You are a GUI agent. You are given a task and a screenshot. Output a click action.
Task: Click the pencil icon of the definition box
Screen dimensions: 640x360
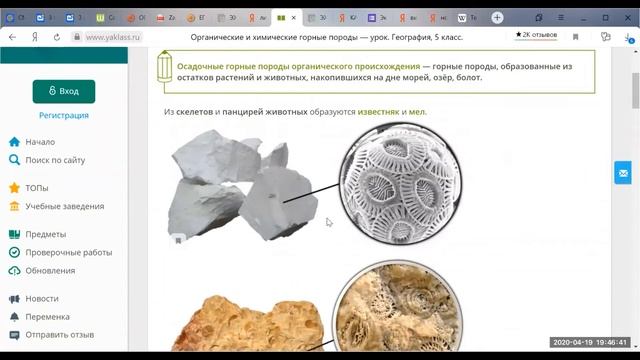pyautogui.click(x=164, y=67)
